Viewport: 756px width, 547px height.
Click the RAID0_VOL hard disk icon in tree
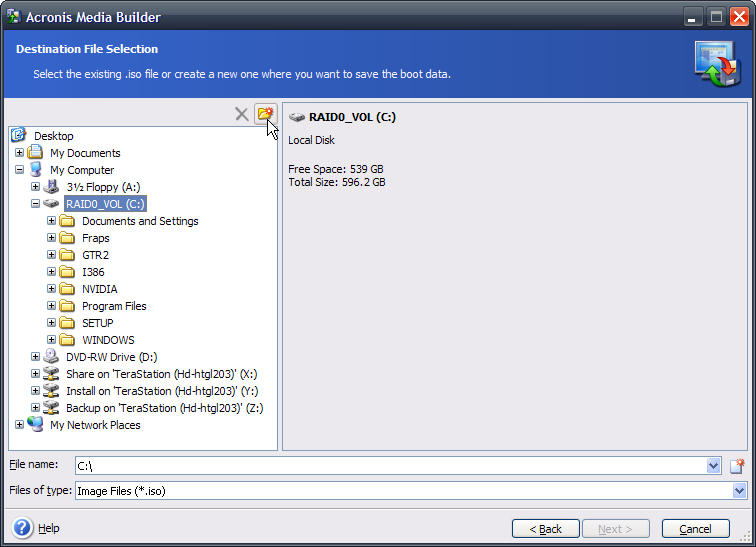tap(51, 204)
